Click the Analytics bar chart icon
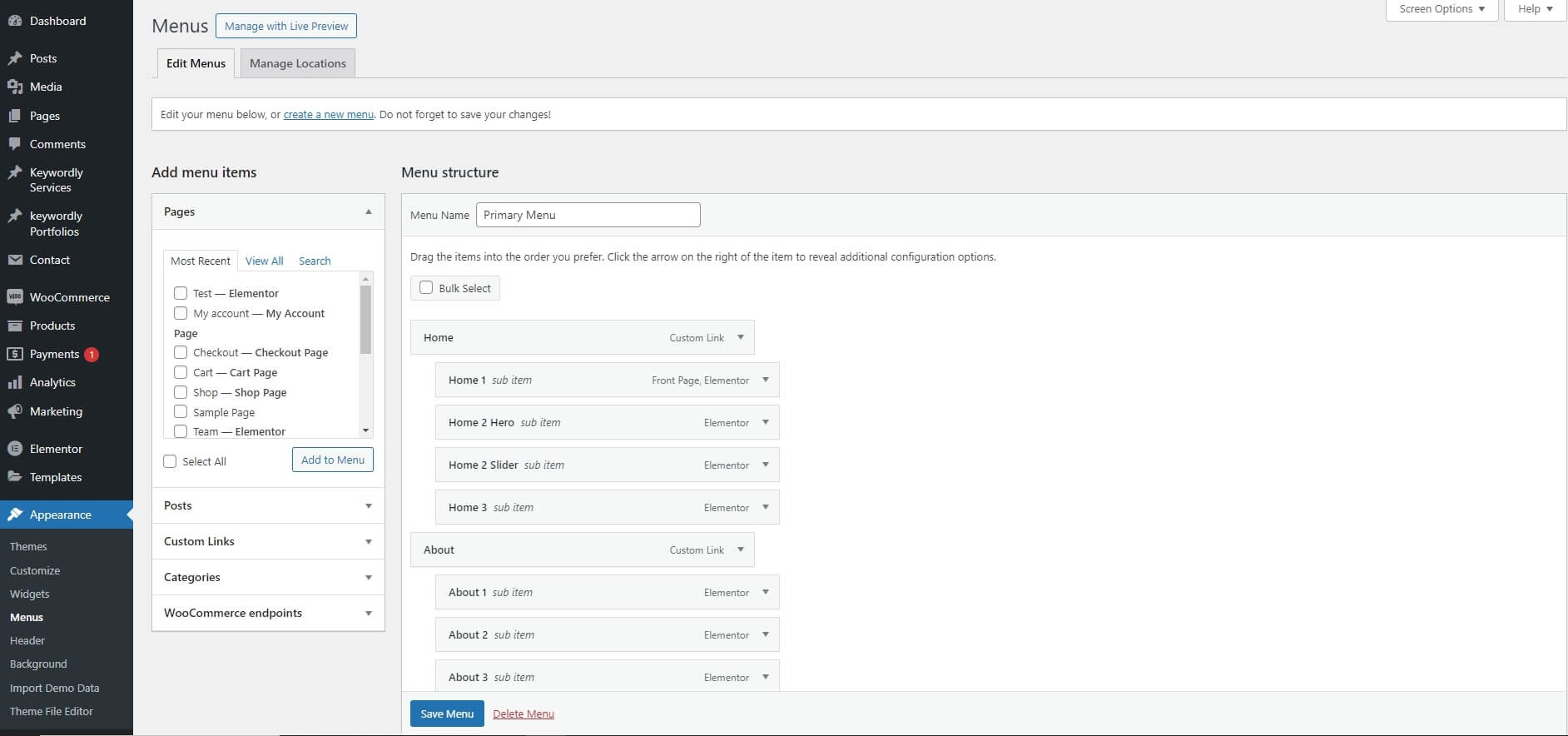Image resolution: width=1568 pixels, height=736 pixels. coord(15,382)
